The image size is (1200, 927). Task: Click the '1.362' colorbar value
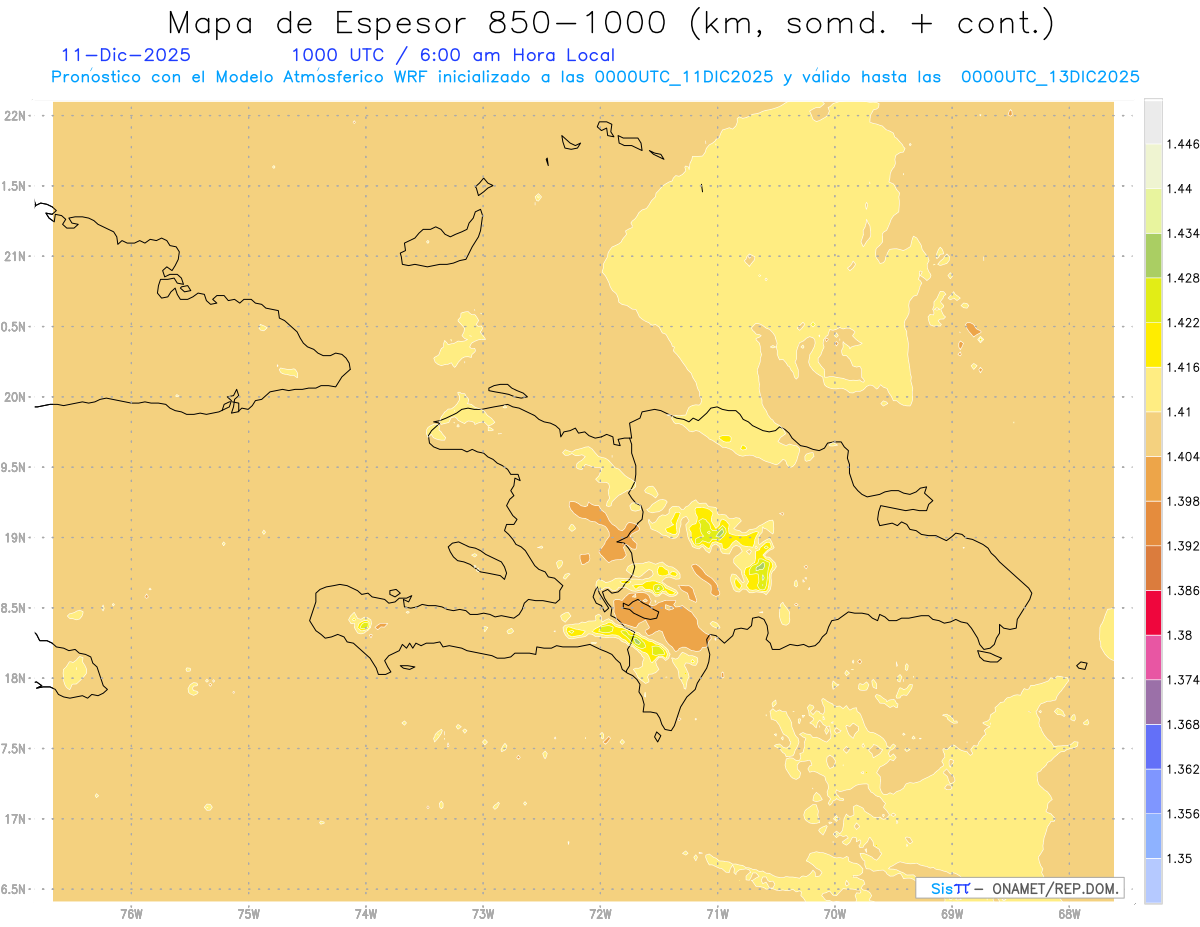coord(1184,769)
